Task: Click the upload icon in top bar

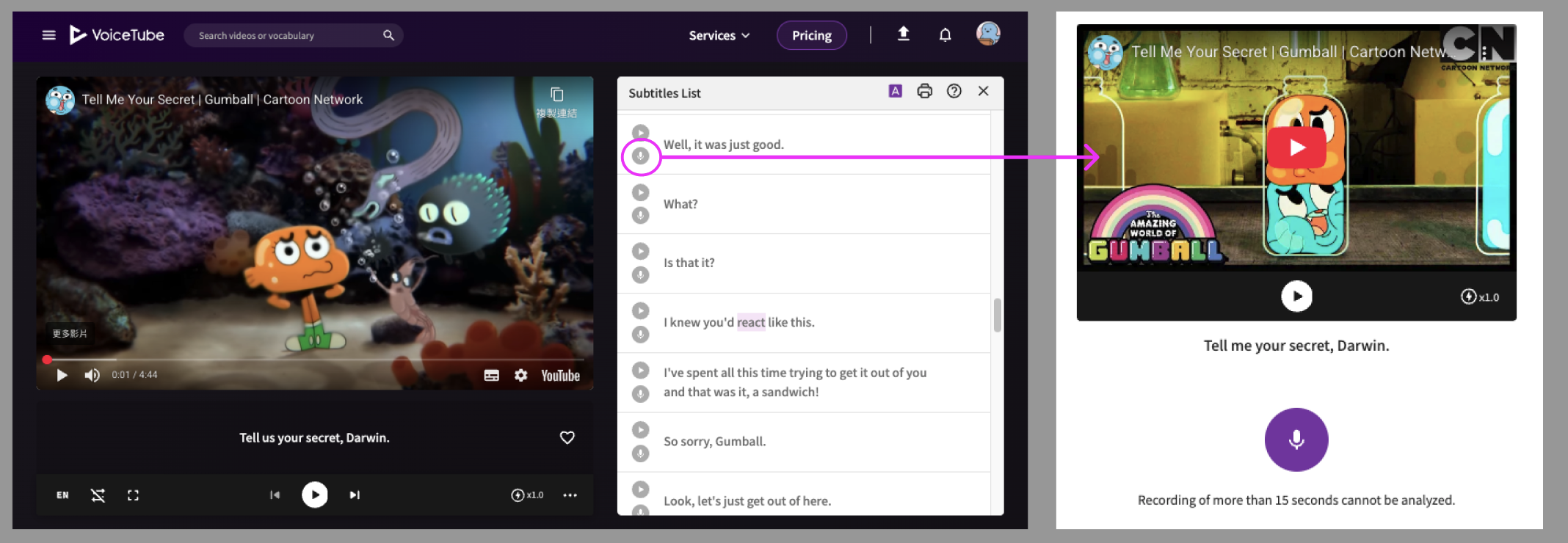Action: pyautogui.click(x=904, y=34)
